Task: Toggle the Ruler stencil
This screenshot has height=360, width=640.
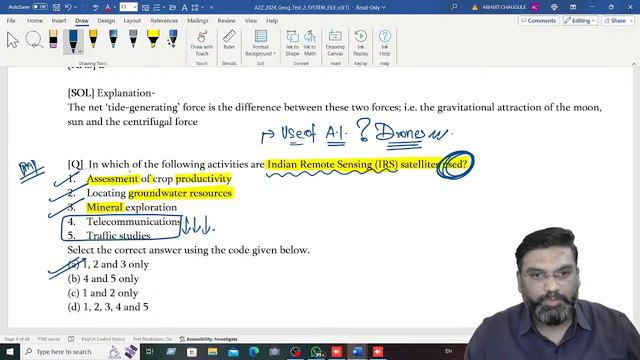Action: tap(229, 40)
